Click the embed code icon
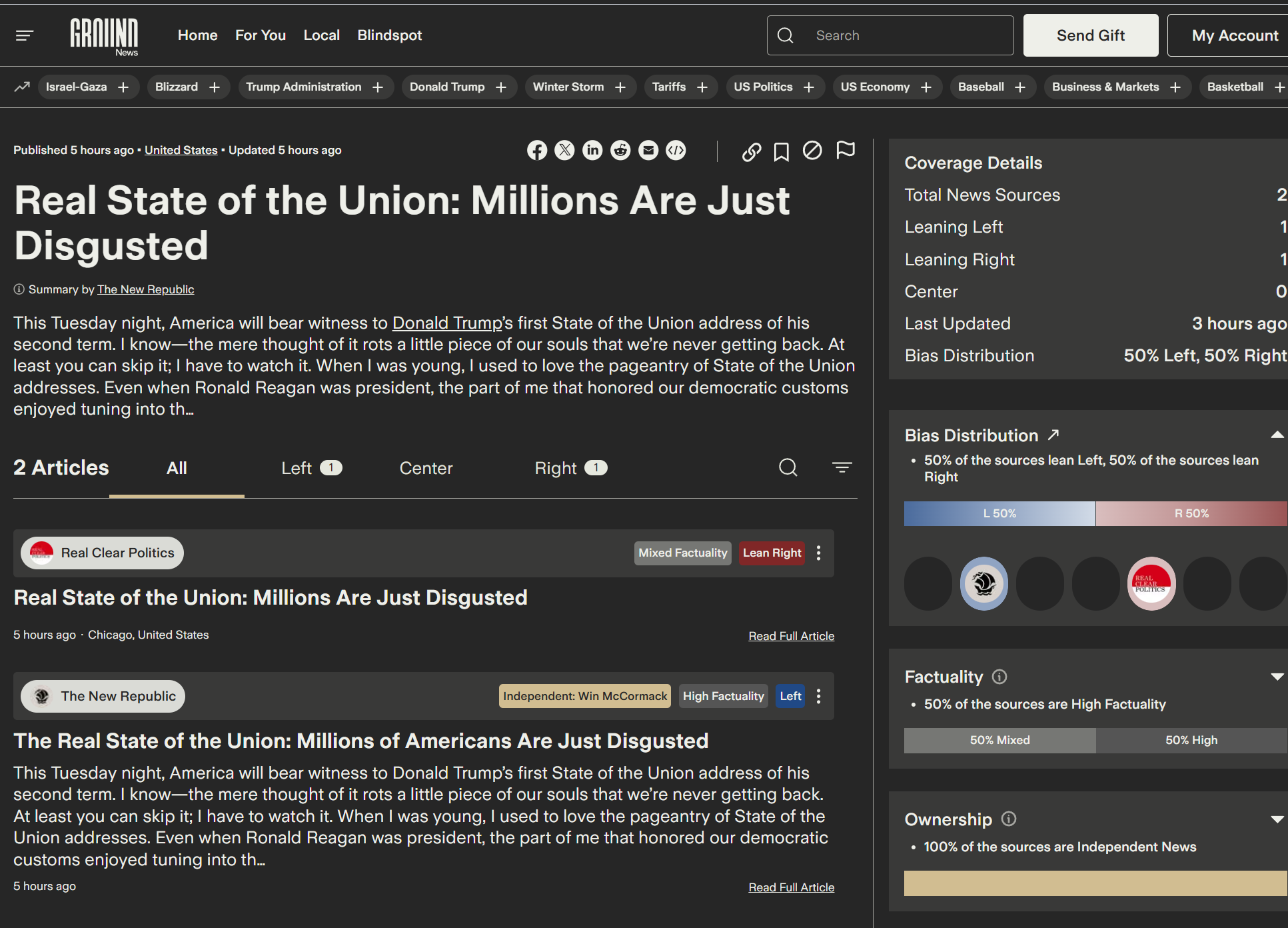Viewport: 1288px width, 928px height. point(676,151)
